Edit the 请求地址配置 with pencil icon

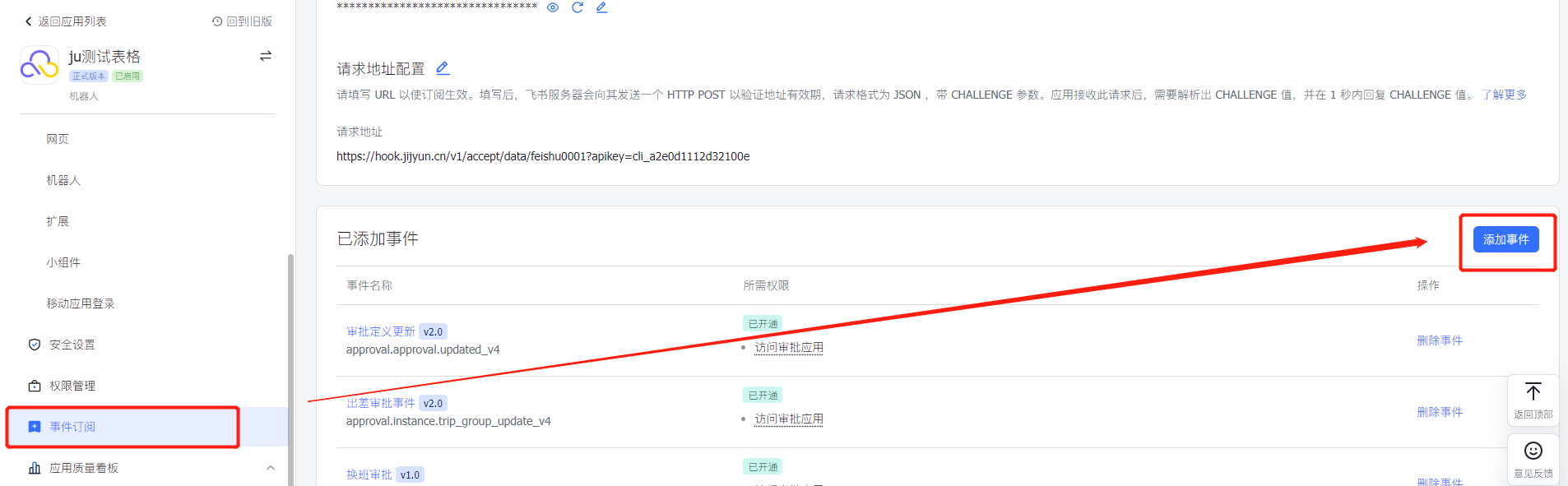[x=443, y=68]
